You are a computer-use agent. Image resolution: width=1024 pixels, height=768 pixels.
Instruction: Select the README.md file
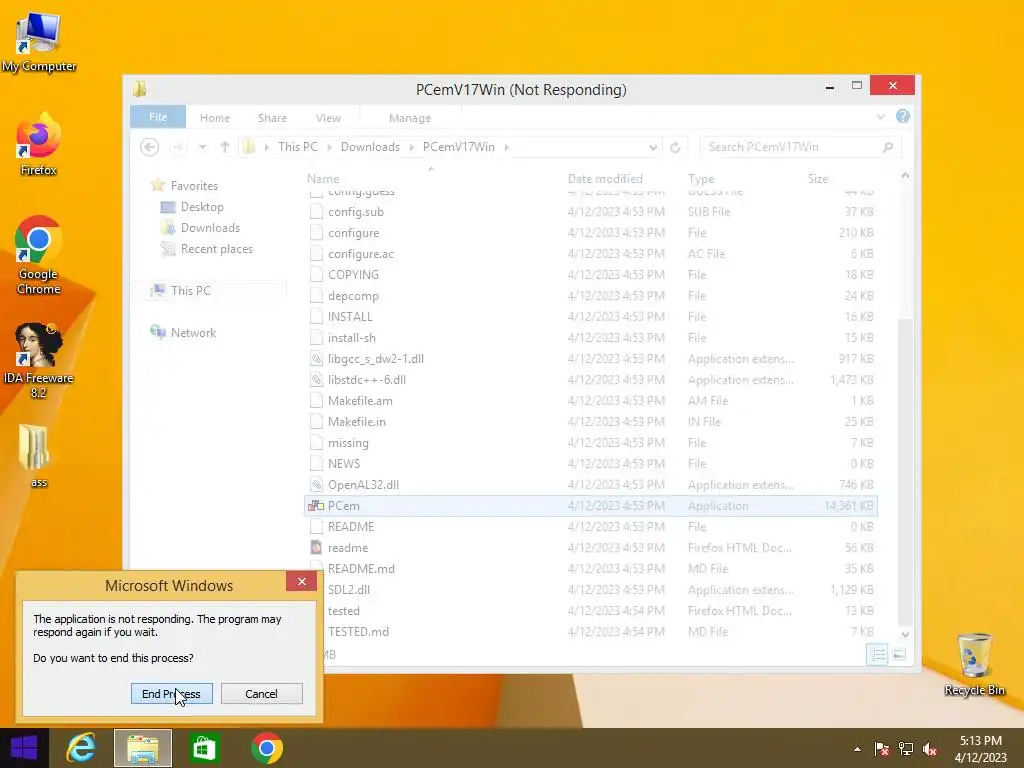590,568
